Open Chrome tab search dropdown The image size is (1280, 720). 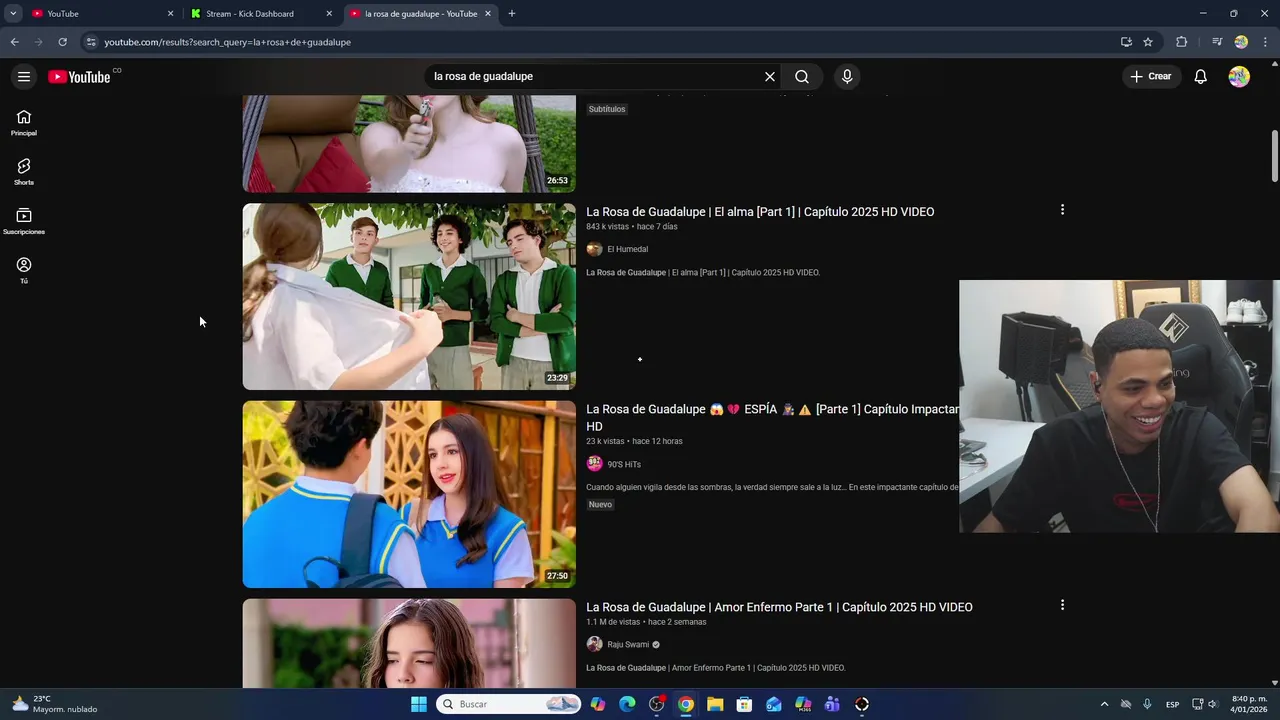click(13, 13)
